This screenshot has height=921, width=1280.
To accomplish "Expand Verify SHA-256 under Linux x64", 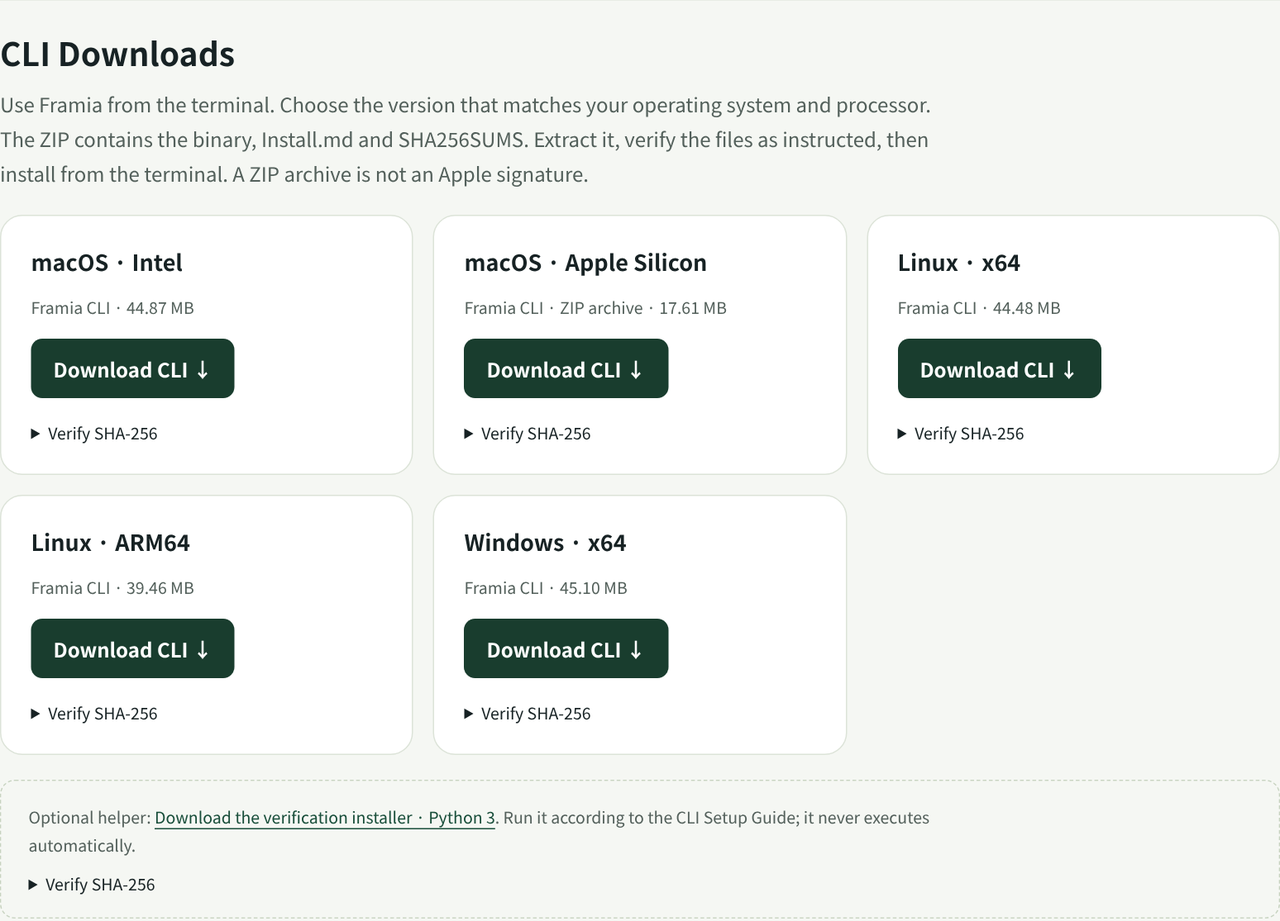I will click(961, 434).
